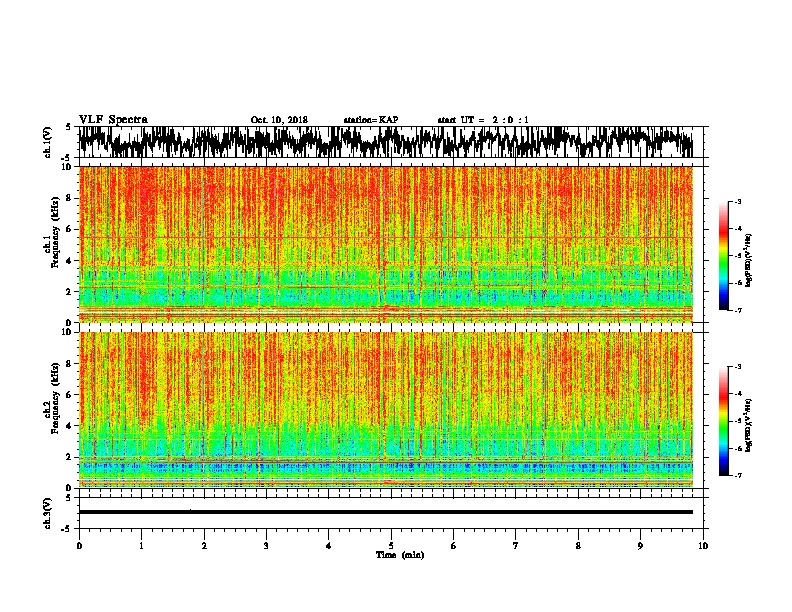Click the '10' label ending the time axis
Screen dimensions: 792x612
coord(703,546)
